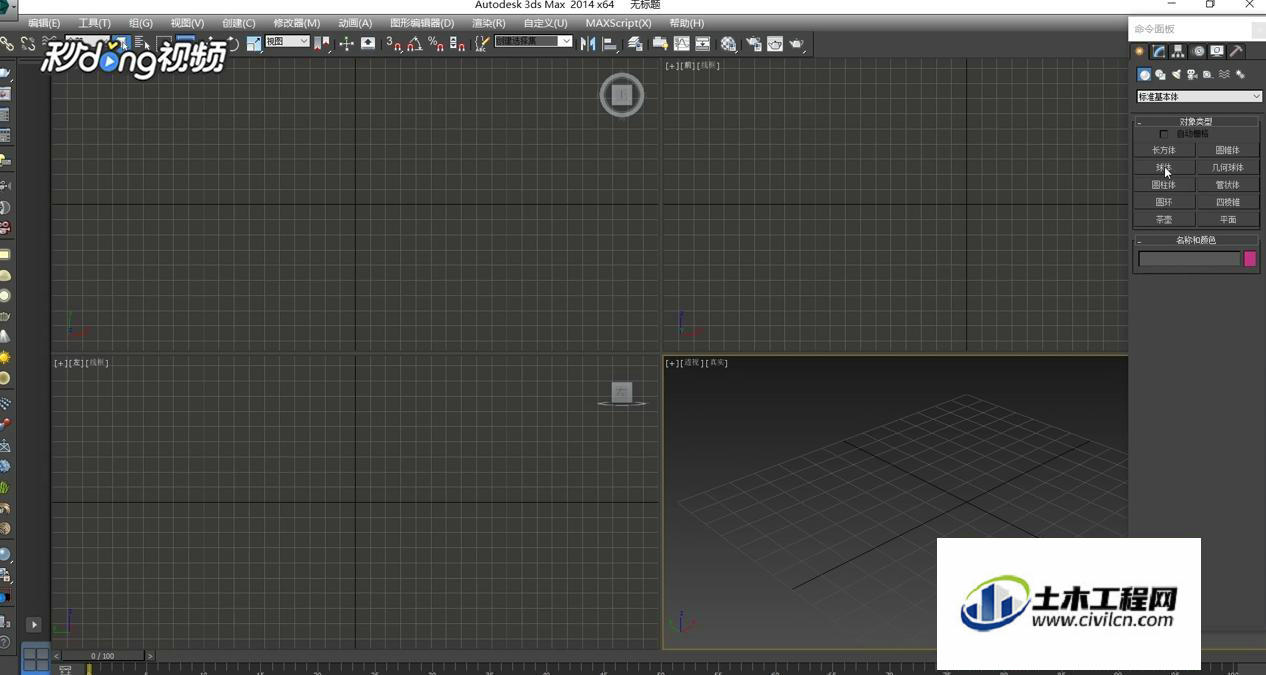This screenshot has height=675, width=1266.
Task: Open the Layer Manager
Action: [636, 43]
